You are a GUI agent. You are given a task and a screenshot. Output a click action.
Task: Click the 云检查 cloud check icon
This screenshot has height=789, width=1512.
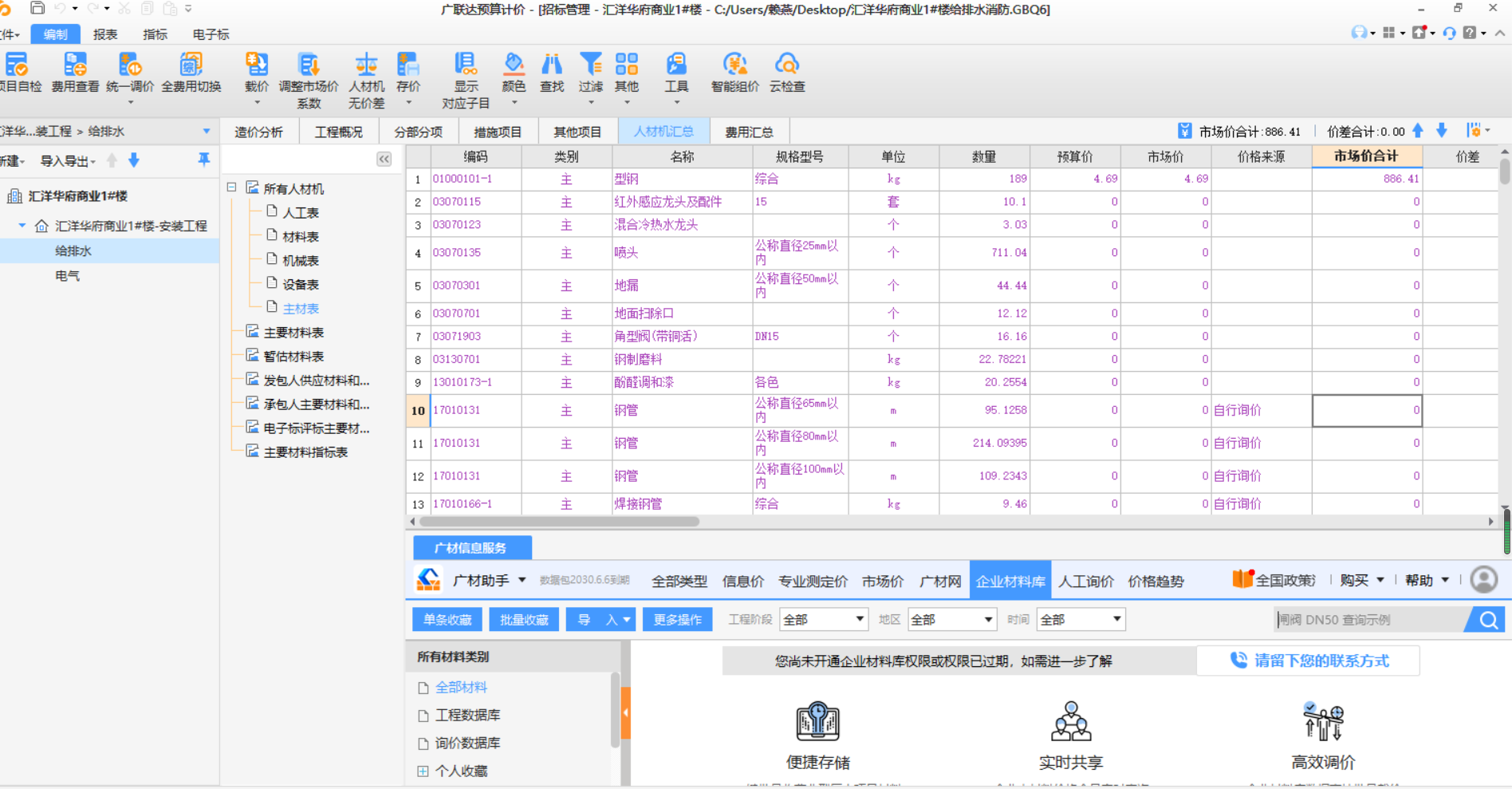tap(787, 65)
